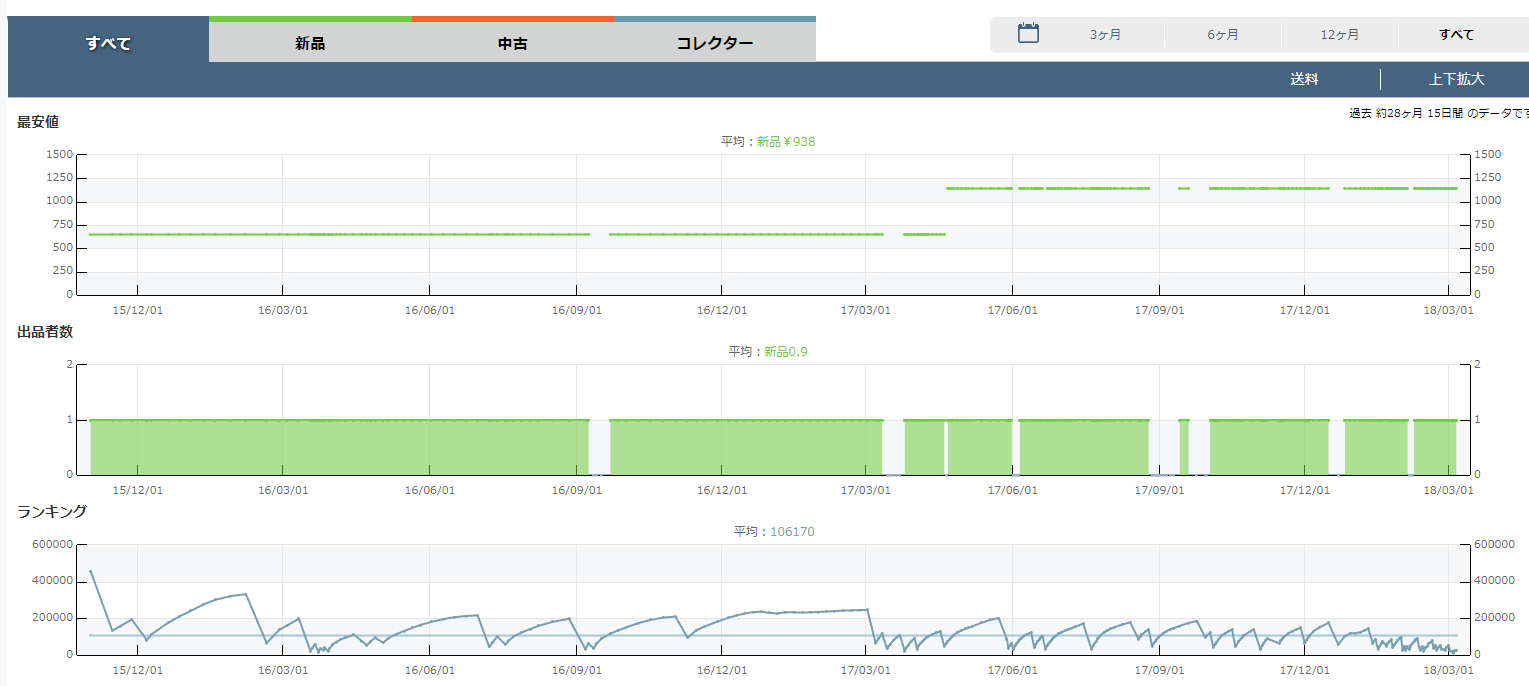
Task: Click the 最安値 chart heading
Action: (38, 122)
